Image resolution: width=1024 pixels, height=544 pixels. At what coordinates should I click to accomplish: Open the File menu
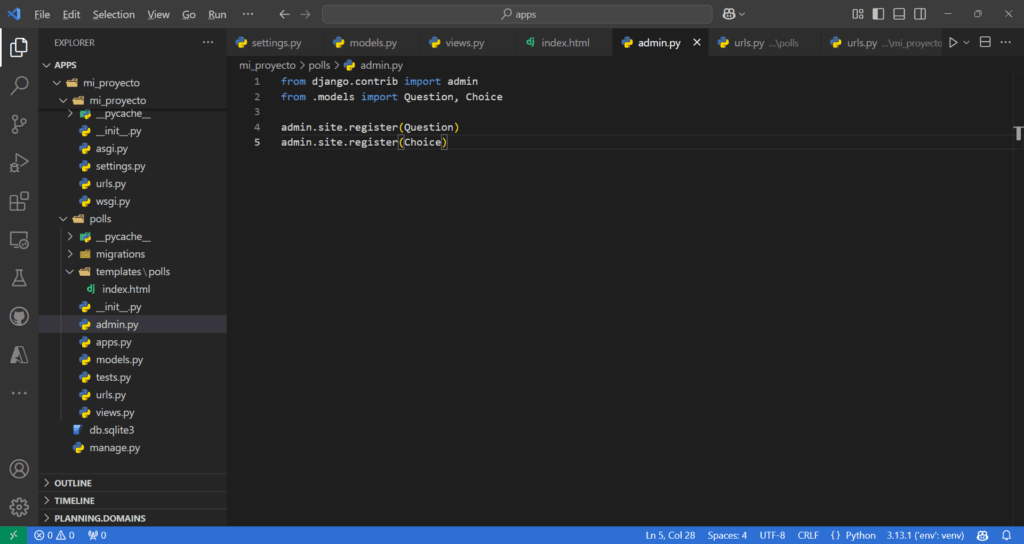click(42, 14)
